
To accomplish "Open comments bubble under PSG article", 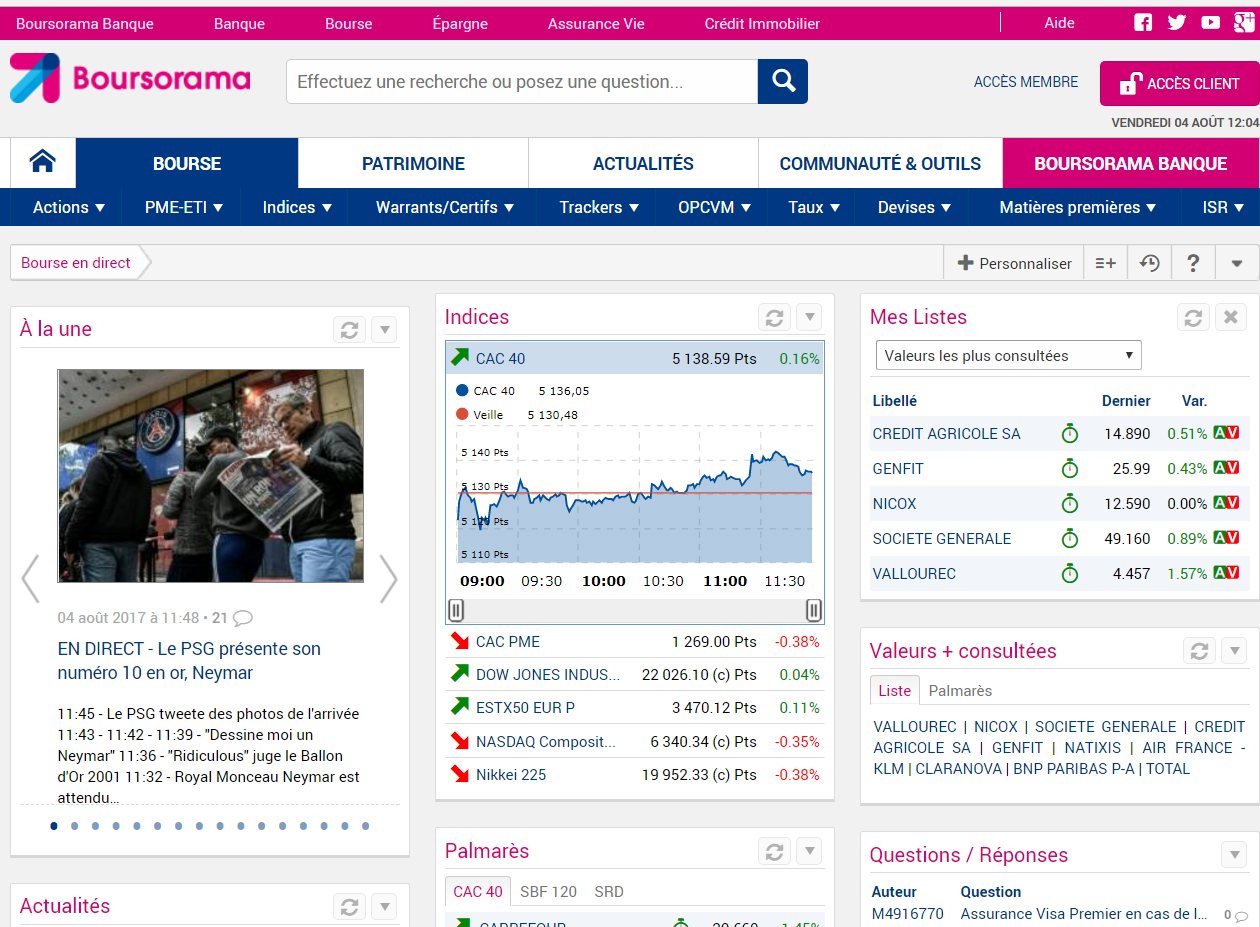I will pos(242,618).
